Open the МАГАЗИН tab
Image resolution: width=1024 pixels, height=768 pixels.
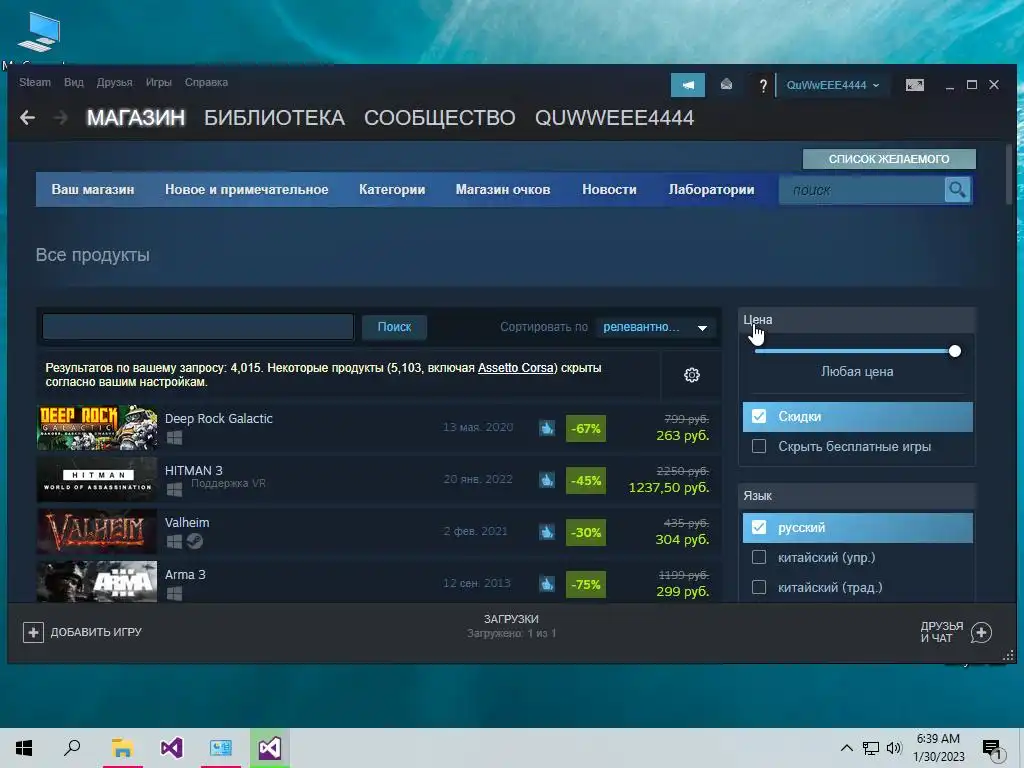[x=136, y=118]
